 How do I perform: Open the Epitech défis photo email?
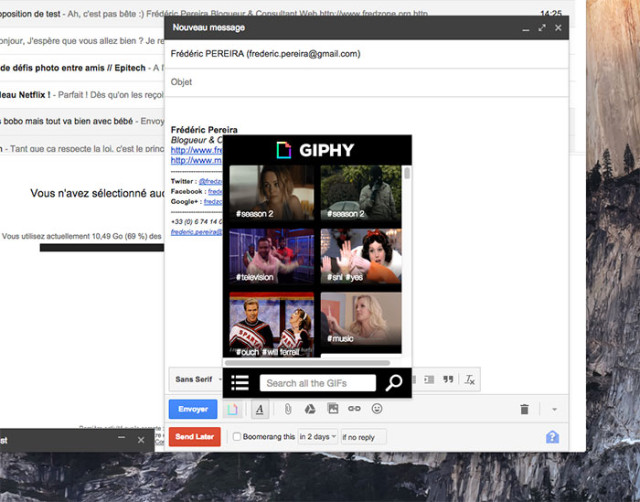tap(82, 68)
